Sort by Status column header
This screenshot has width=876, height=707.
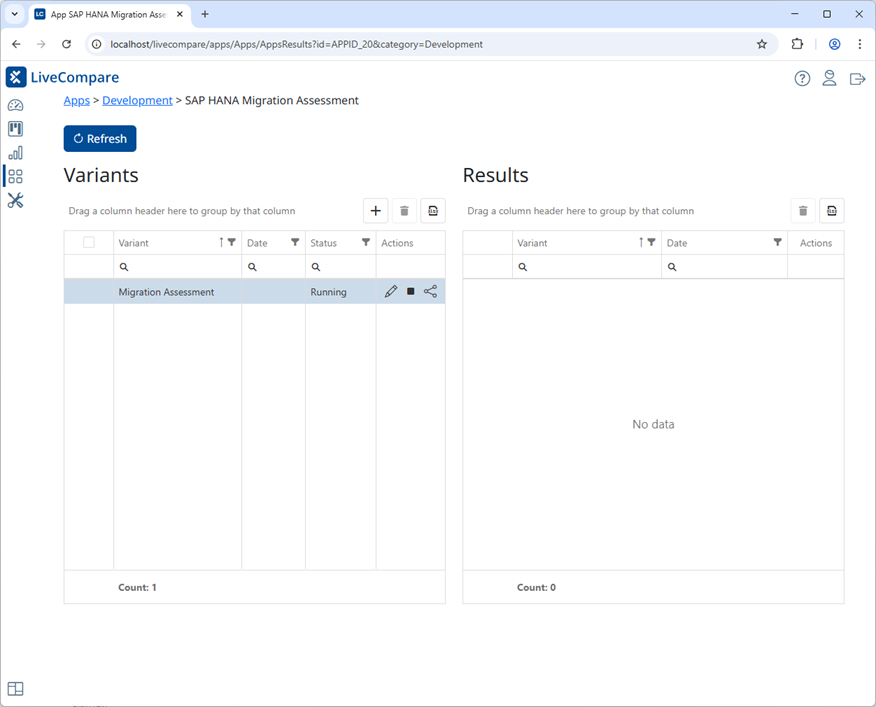click(323, 243)
